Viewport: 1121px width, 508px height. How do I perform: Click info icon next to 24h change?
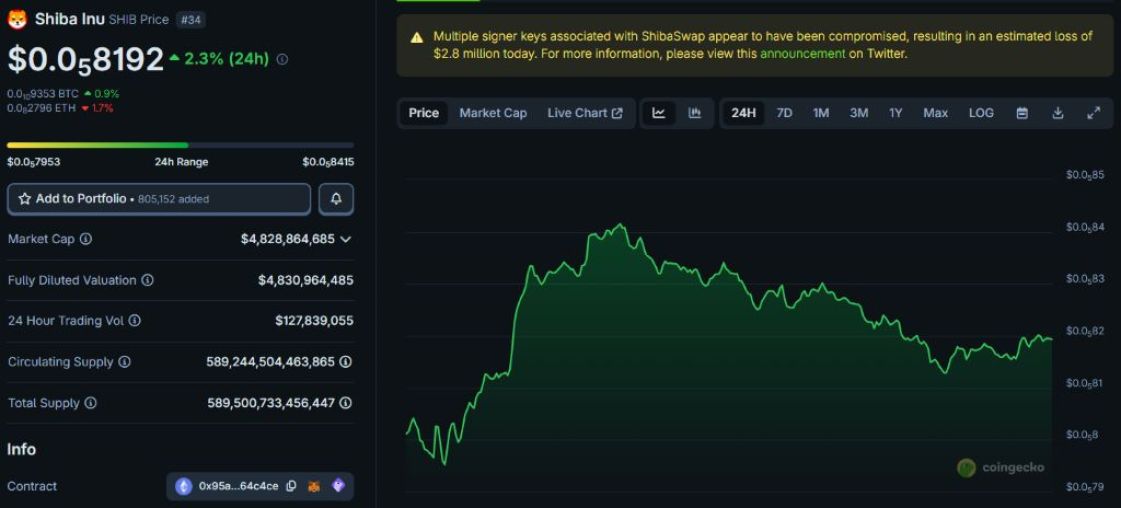click(282, 59)
